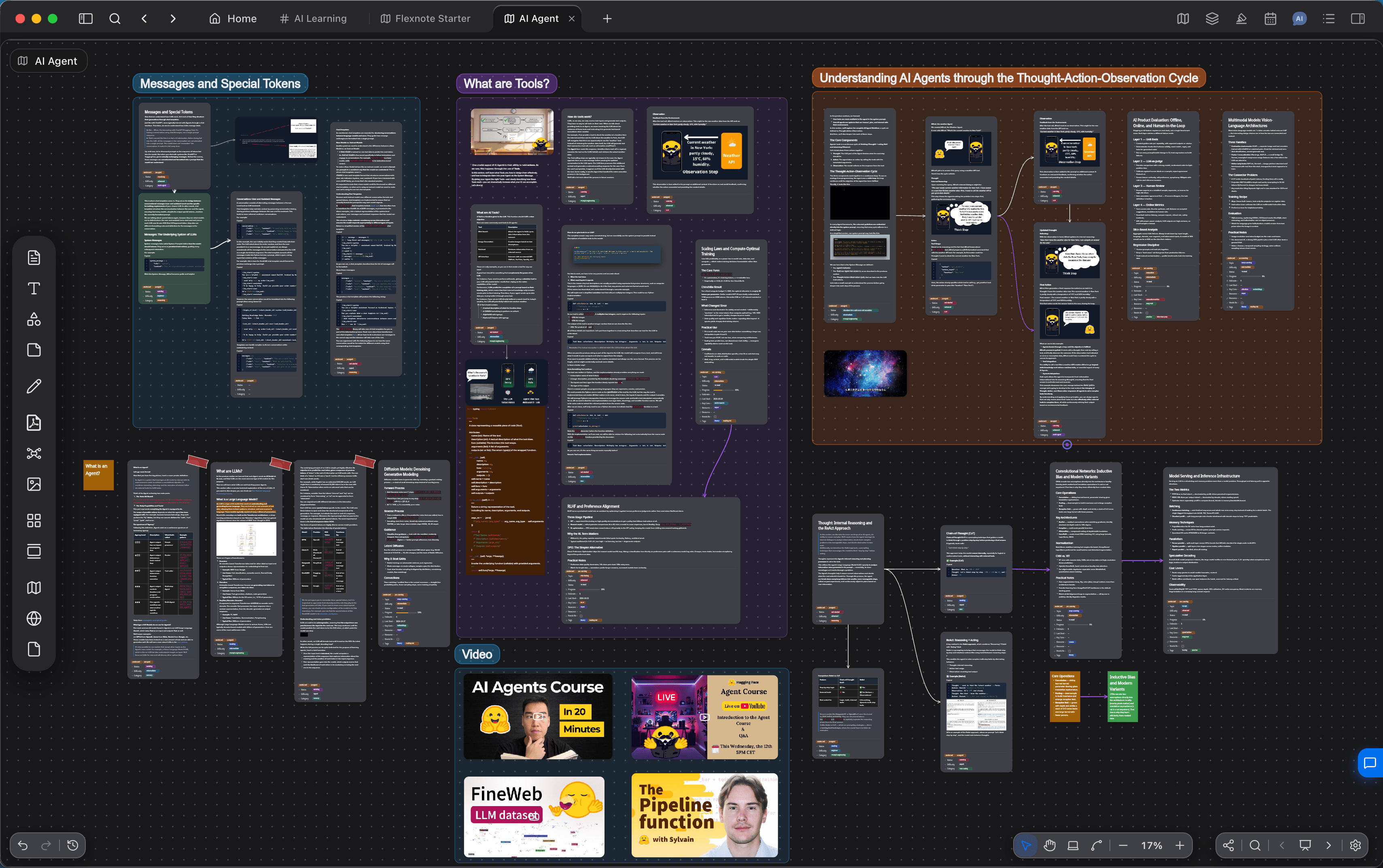Viewport: 1383px width, 868px height.
Task: Select the Mind map tool
Action: point(34,453)
